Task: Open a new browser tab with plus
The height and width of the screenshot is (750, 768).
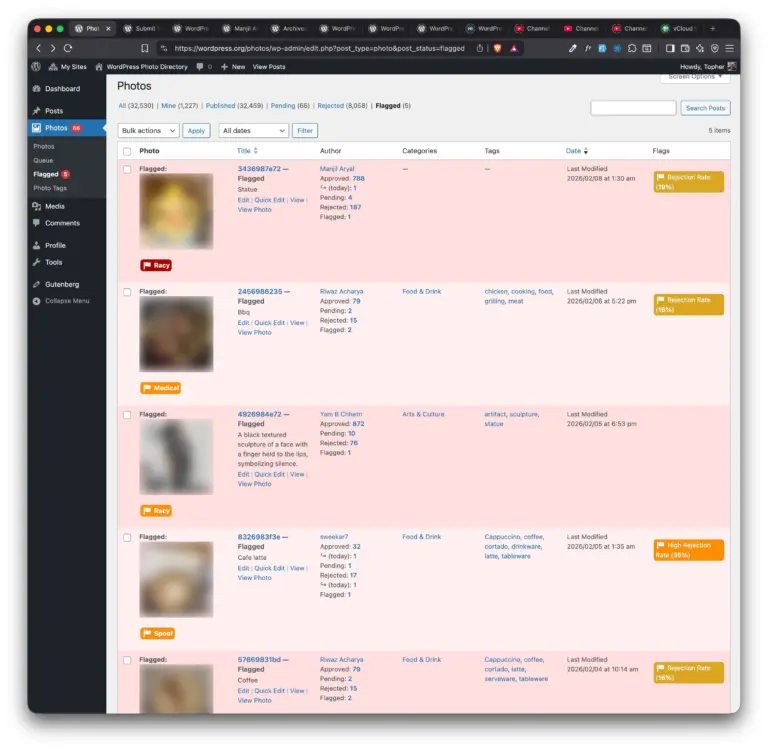Action: [x=713, y=28]
